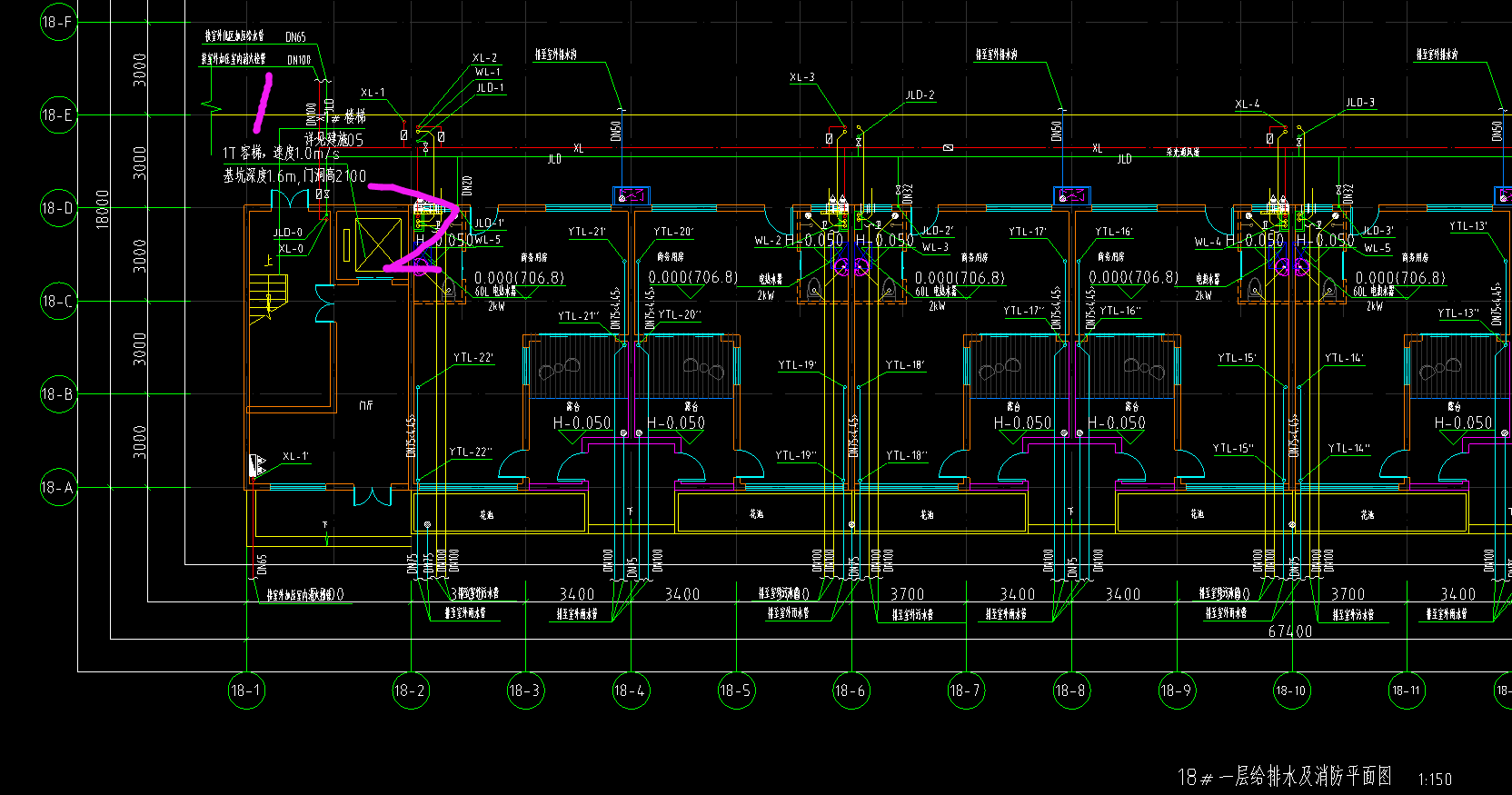Select the drawing title 18# 一层给排水及消防平面图
Image resolution: width=1512 pixels, height=795 pixels.
tap(1285, 777)
